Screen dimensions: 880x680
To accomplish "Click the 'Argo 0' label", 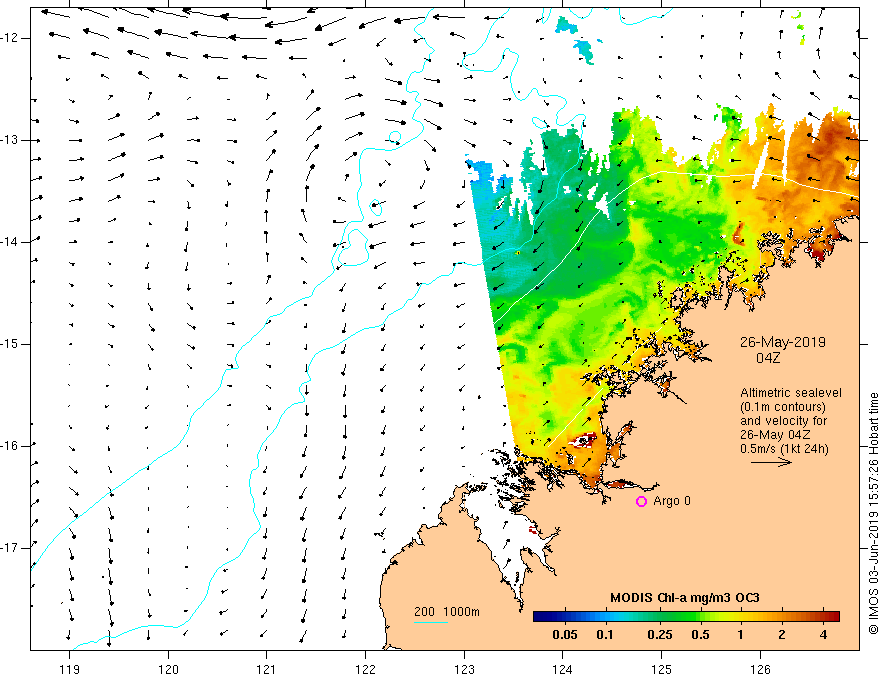I will coord(672,500).
